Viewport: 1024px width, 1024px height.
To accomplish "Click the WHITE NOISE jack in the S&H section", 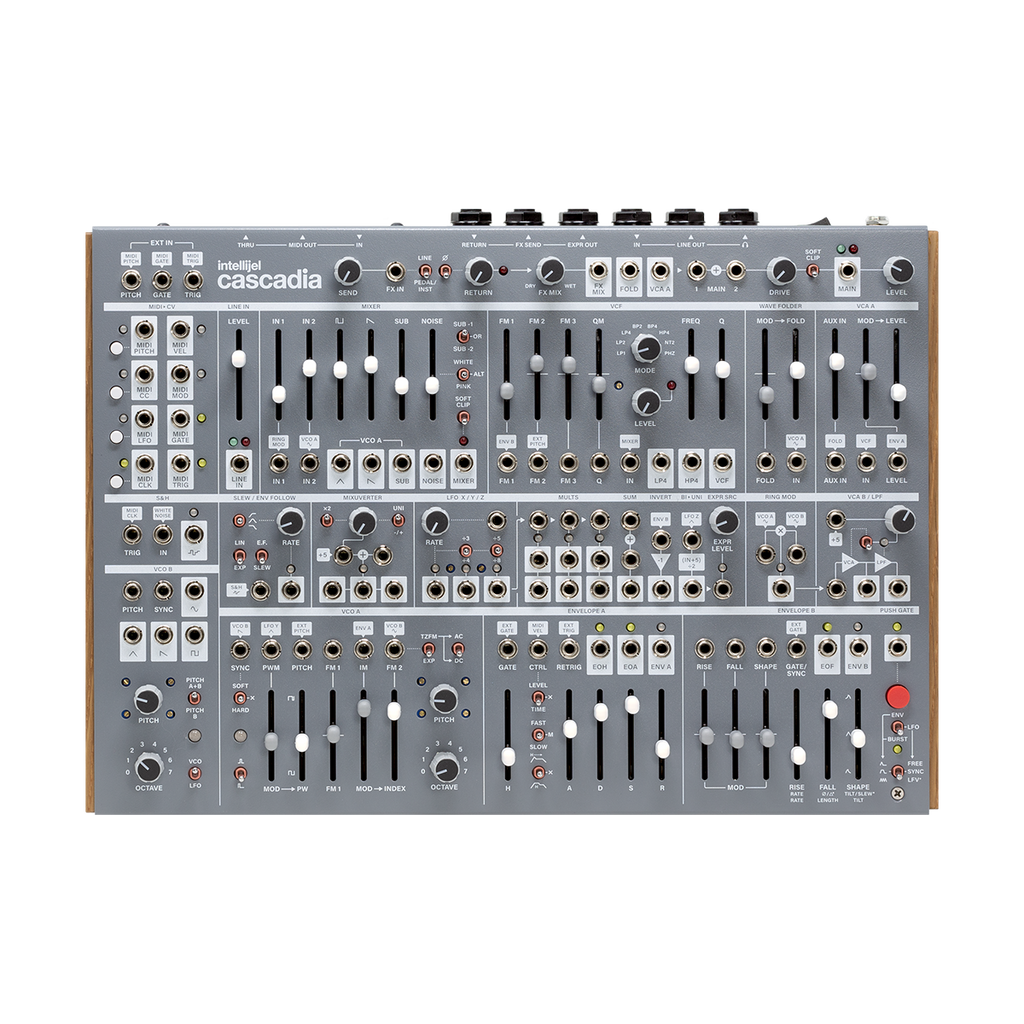I will (x=163, y=535).
